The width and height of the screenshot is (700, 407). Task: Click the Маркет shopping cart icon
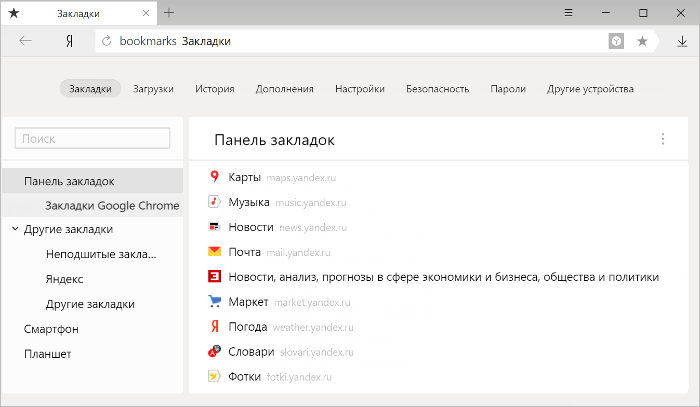214,302
